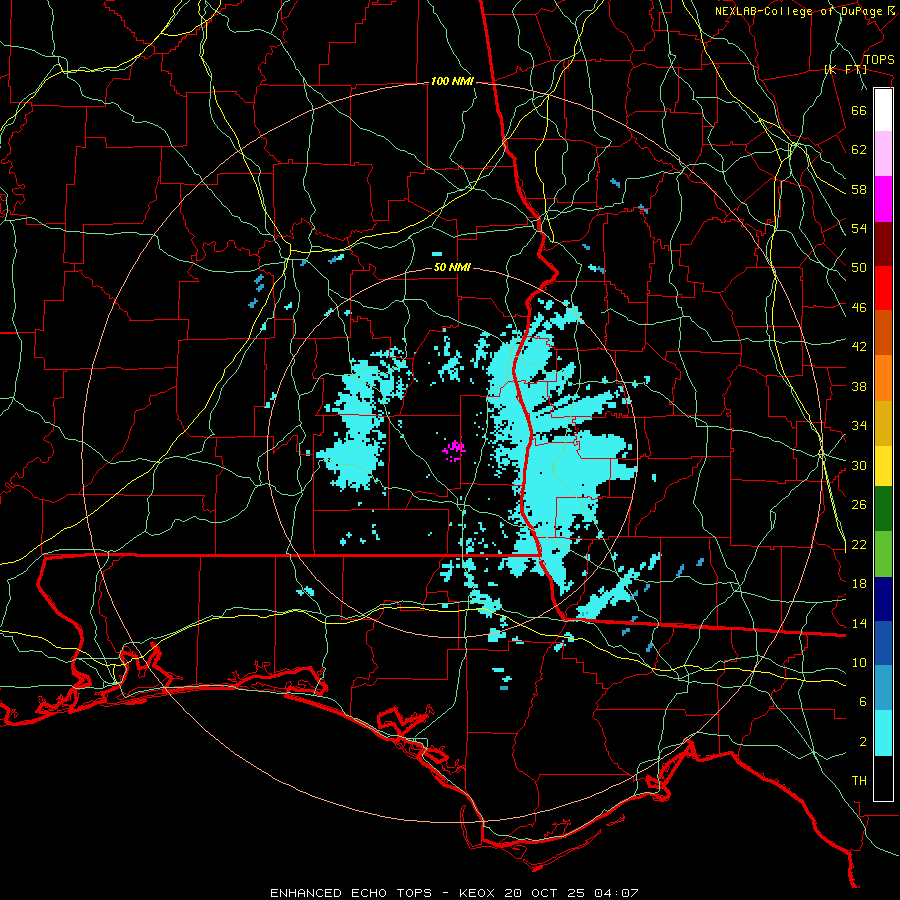Viewport: 900px width, 900px height.
Task: Click the white swatch in the tops legend
Action: point(883,110)
